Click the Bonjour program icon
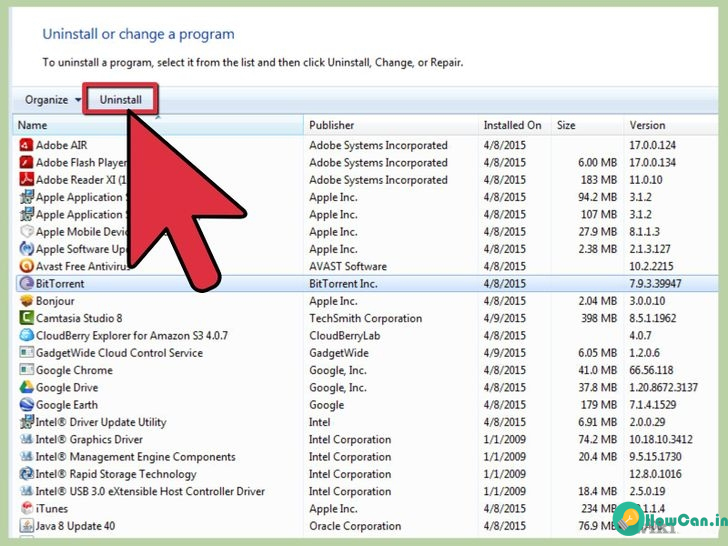 coord(26,301)
